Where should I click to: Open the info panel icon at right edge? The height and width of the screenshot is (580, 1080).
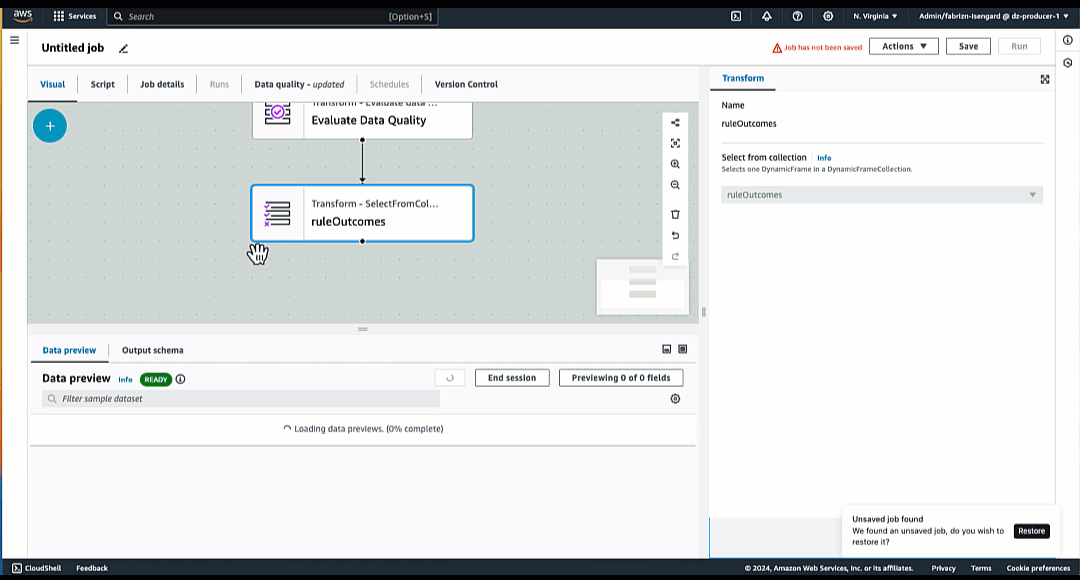(x=1068, y=40)
